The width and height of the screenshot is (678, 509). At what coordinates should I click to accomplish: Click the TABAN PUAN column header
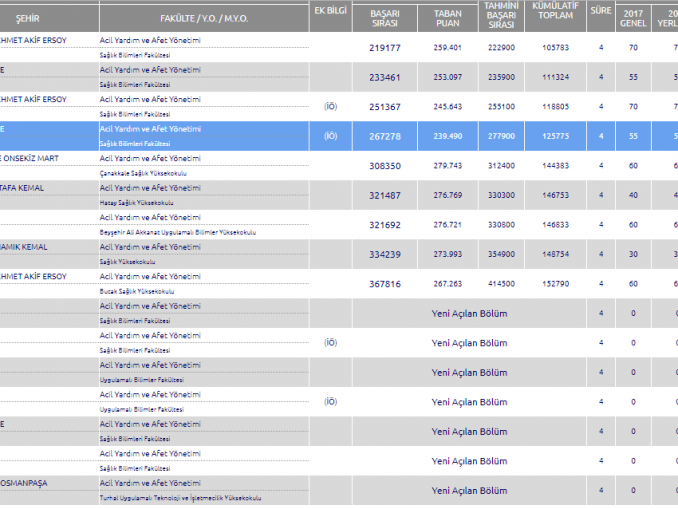point(447,17)
